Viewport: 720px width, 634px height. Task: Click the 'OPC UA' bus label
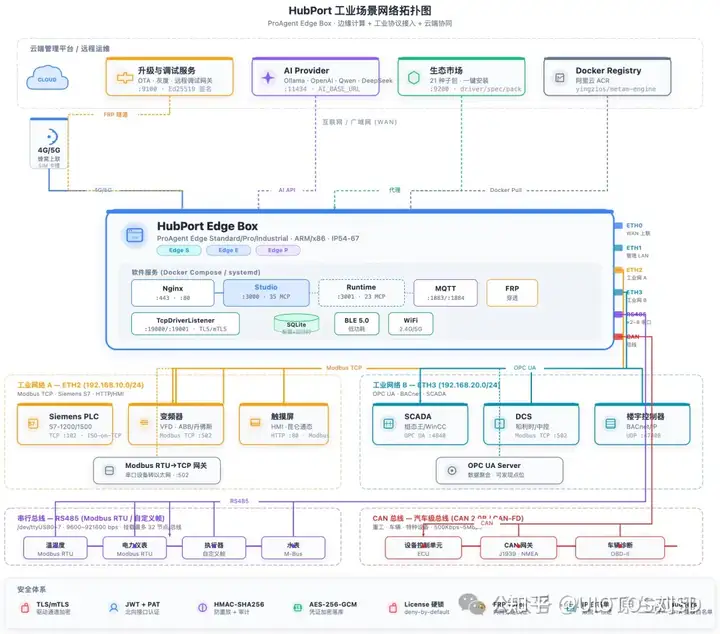pos(525,368)
